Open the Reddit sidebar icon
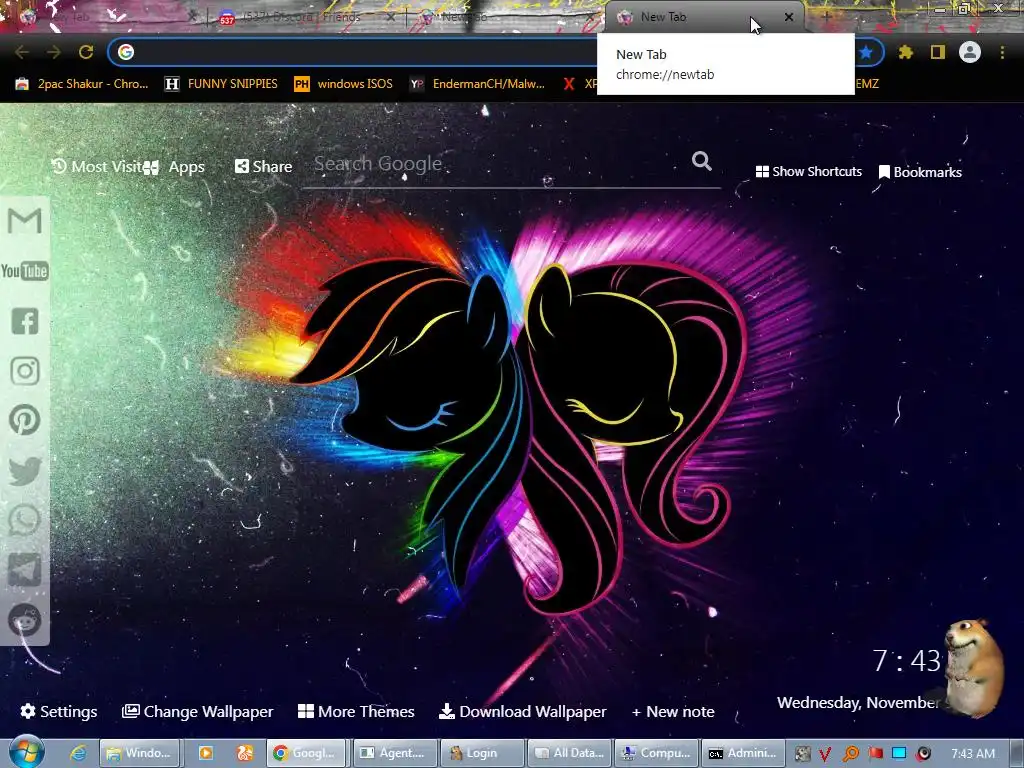1024x768 pixels. pos(25,620)
